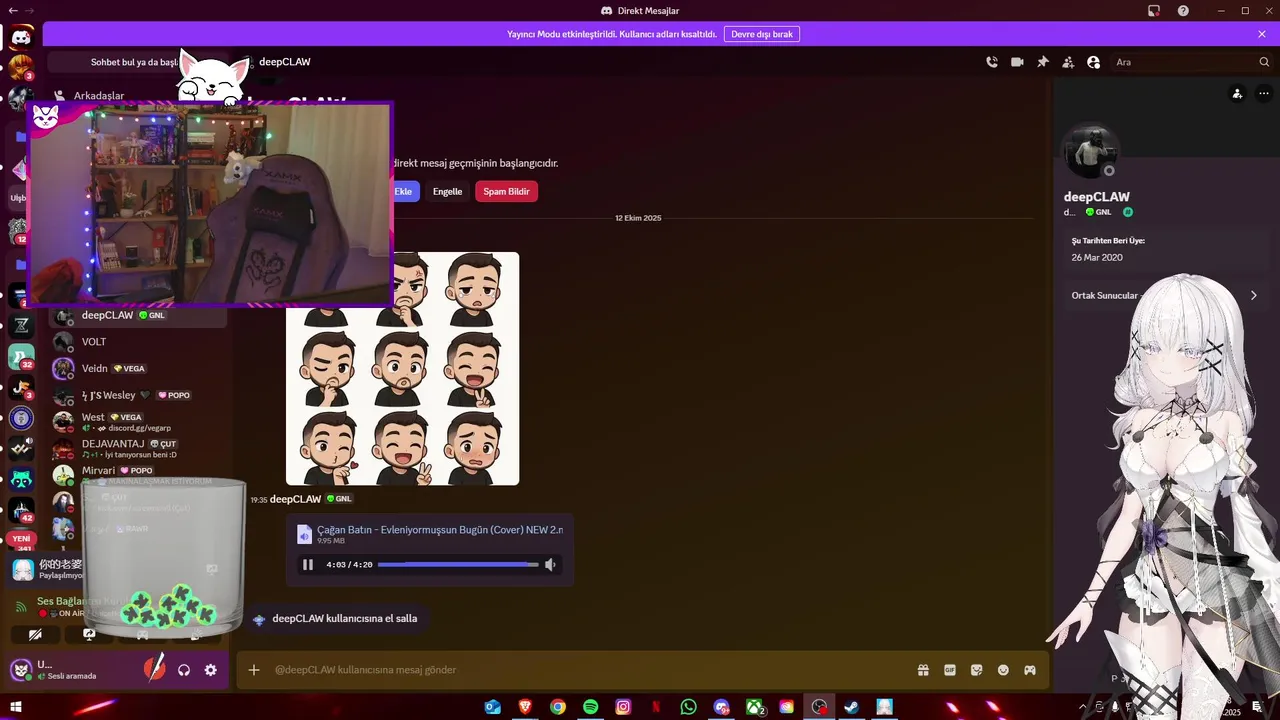Open Instagram from the taskbar
1280x720 pixels.
[623, 707]
